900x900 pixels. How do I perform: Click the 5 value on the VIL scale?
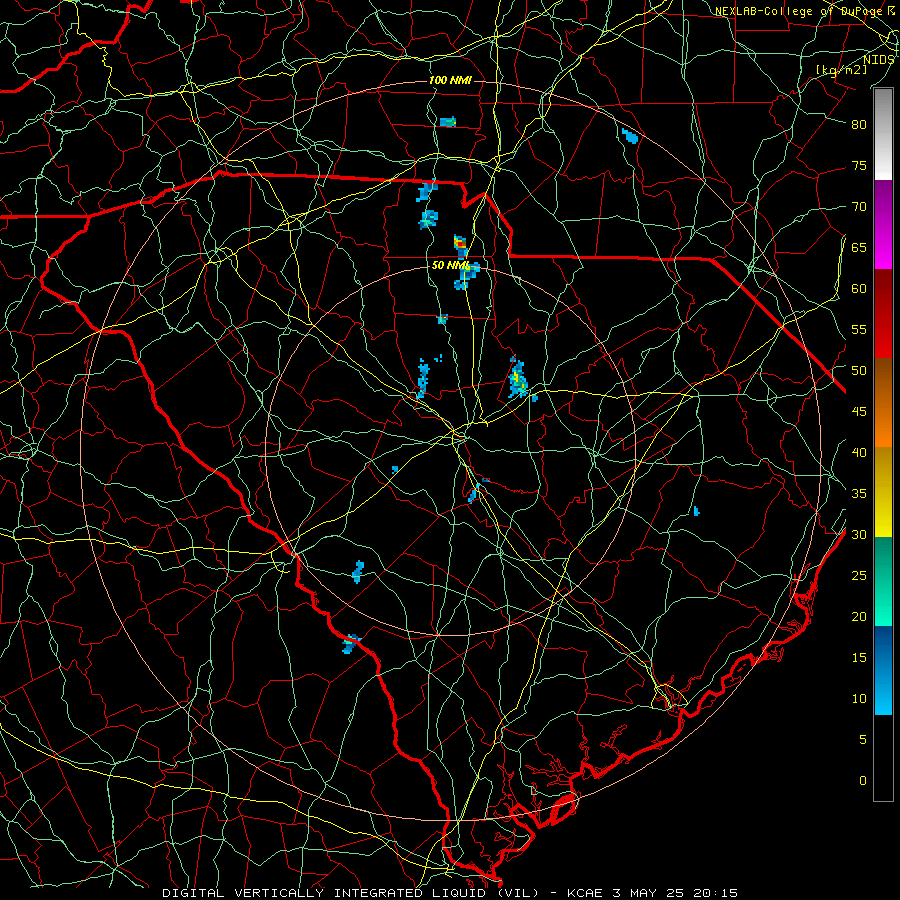coord(863,740)
